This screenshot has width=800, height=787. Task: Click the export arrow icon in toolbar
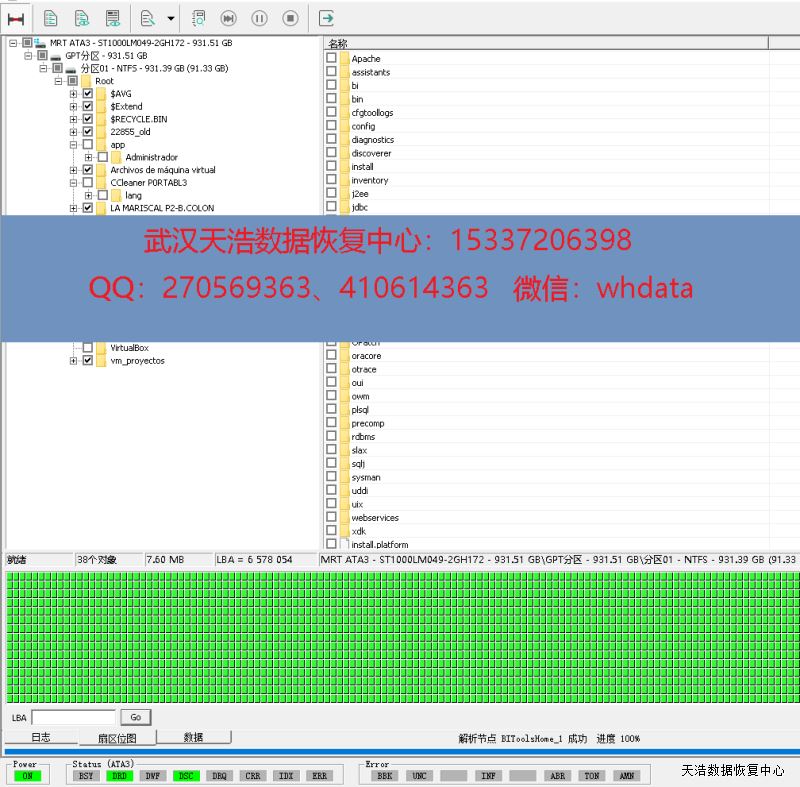325,18
